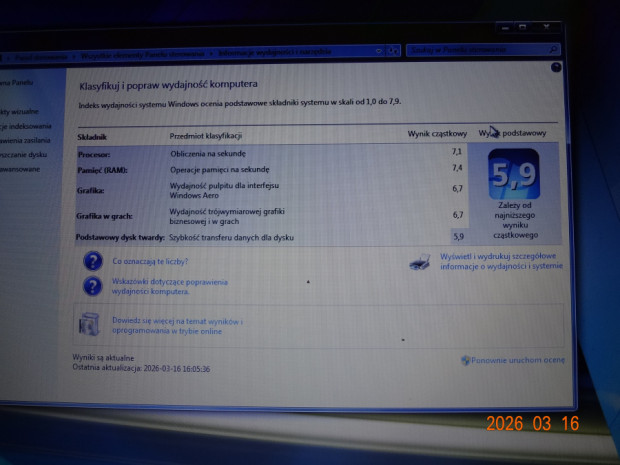Click the round help button in top-right corner

(556, 67)
